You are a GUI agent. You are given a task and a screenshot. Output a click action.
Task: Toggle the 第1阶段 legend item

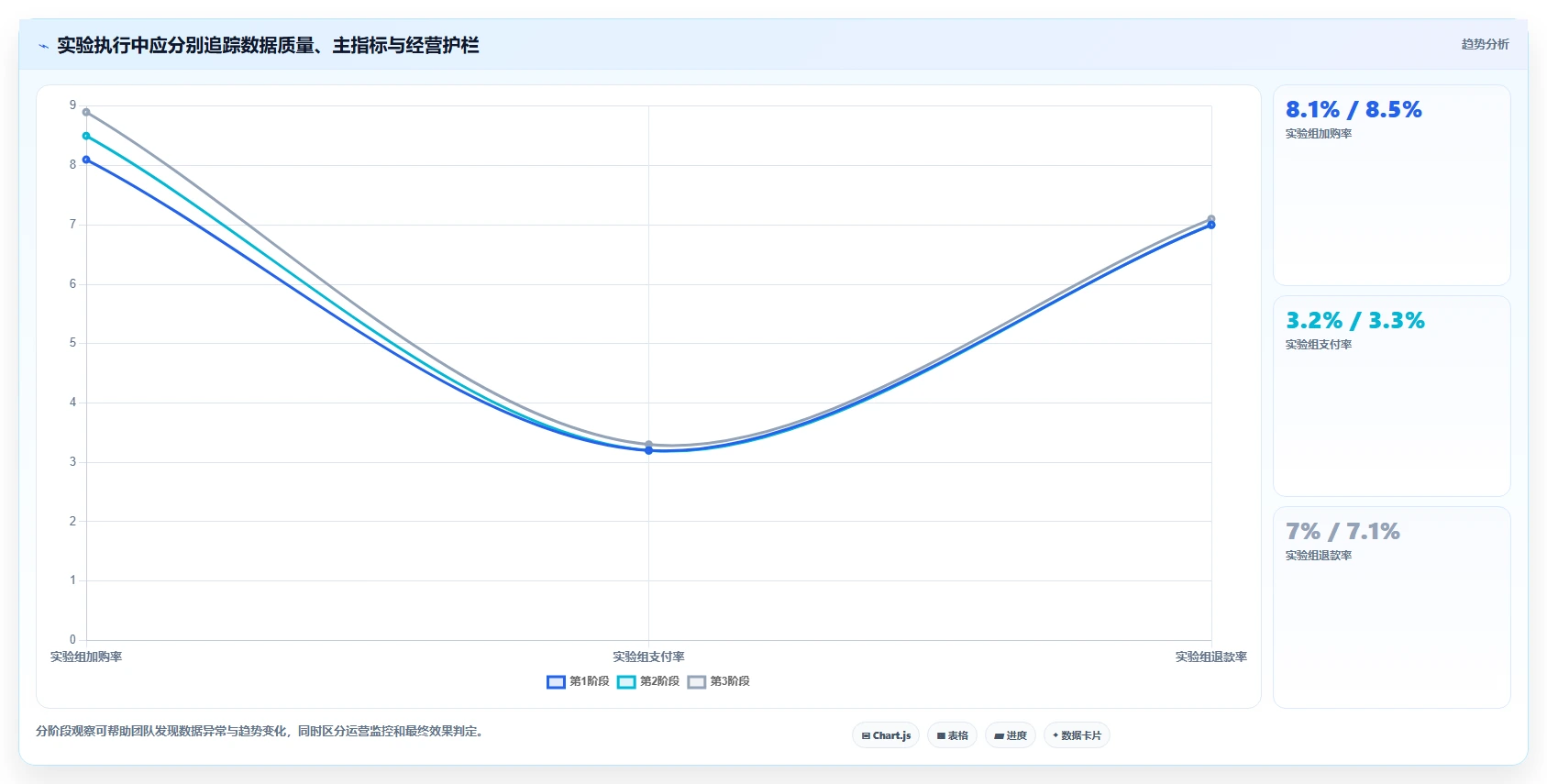pyautogui.click(x=578, y=681)
